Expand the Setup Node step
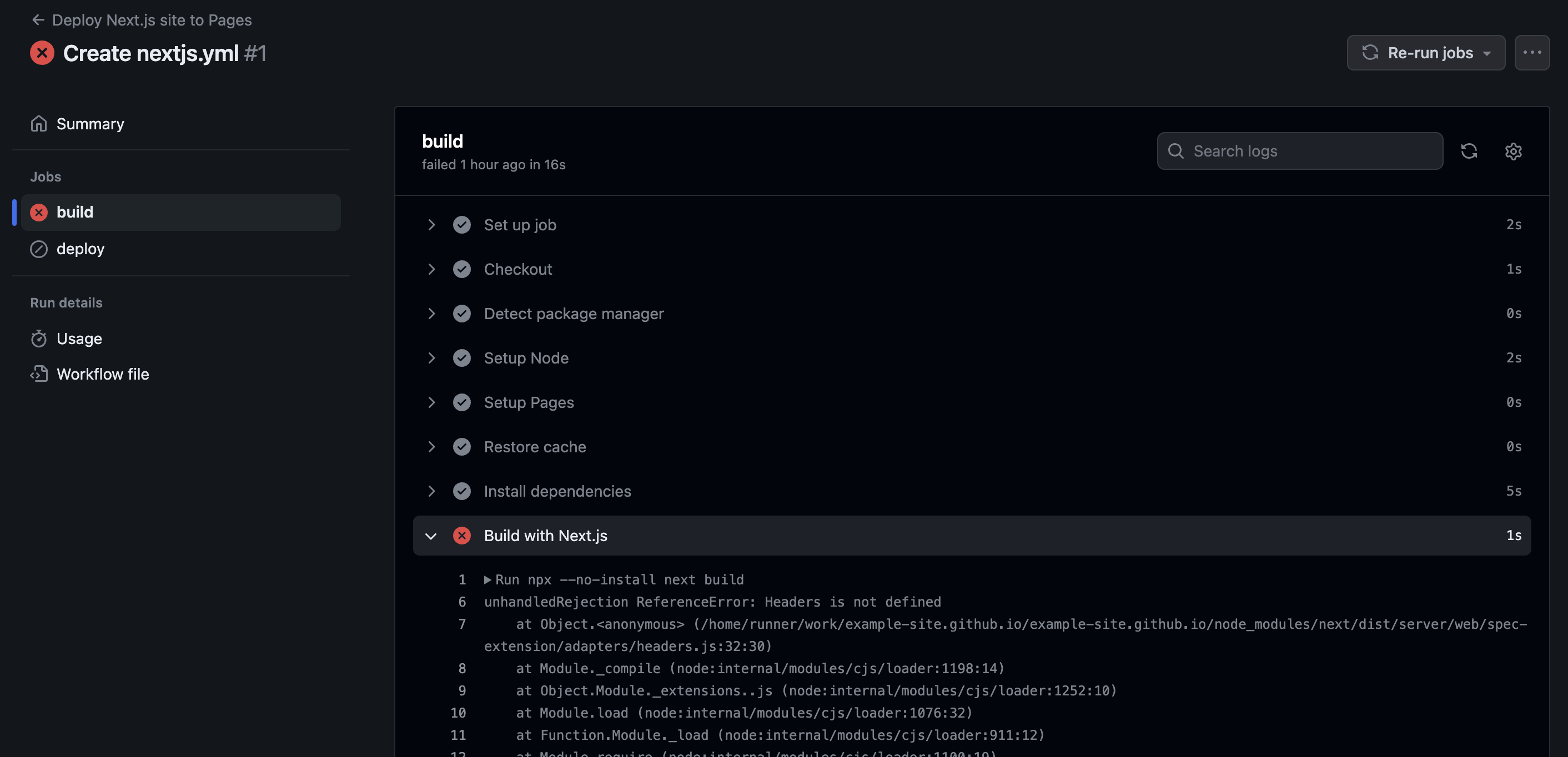The image size is (1568, 757). click(432, 358)
